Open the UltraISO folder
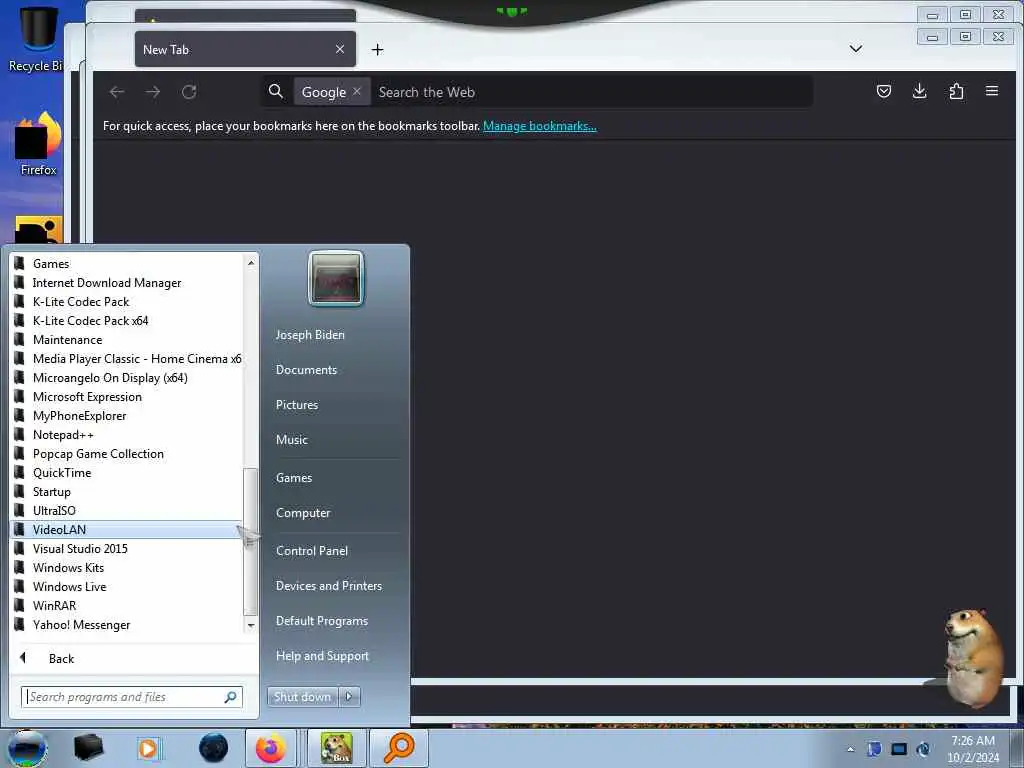This screenshot has width=1024, height=768. click(127, 511)
